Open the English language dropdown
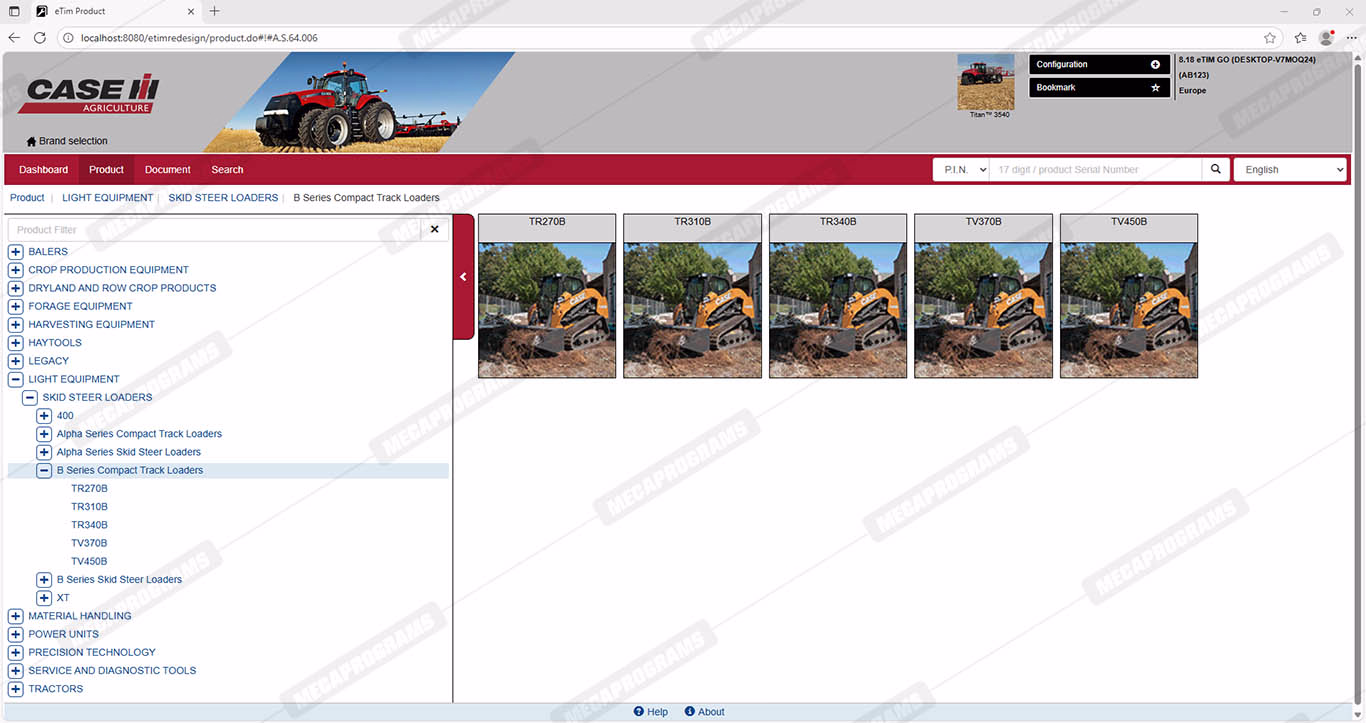 pyautogui.click(x=1290, y=170)
